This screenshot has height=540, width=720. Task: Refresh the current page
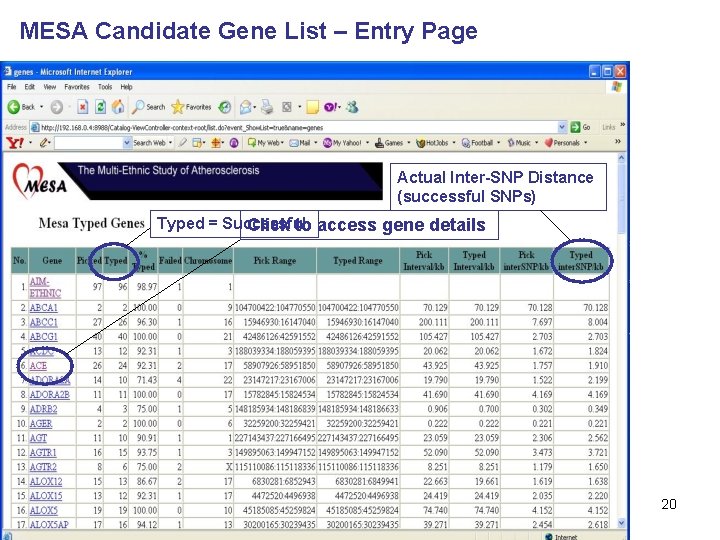coord(100,107)
